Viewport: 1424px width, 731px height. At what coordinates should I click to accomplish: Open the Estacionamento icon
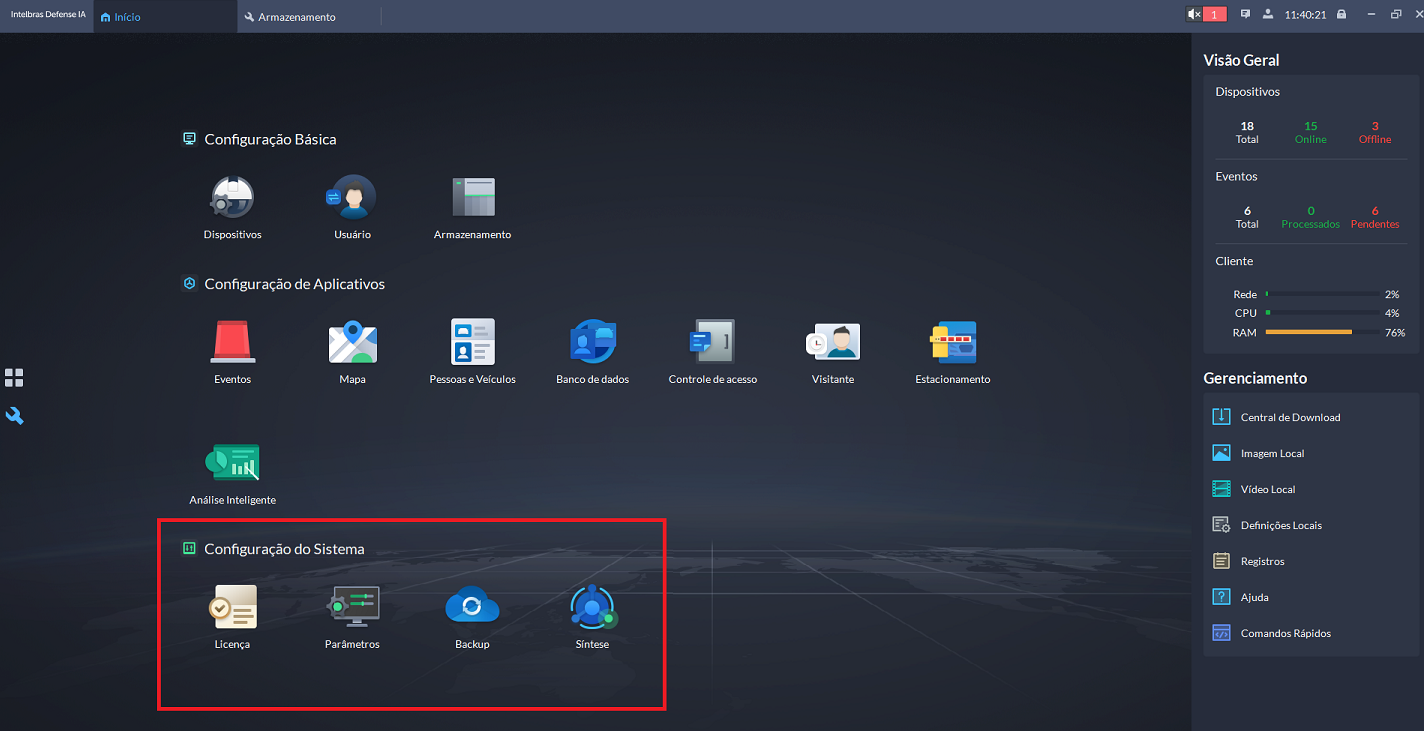point(953,342)
